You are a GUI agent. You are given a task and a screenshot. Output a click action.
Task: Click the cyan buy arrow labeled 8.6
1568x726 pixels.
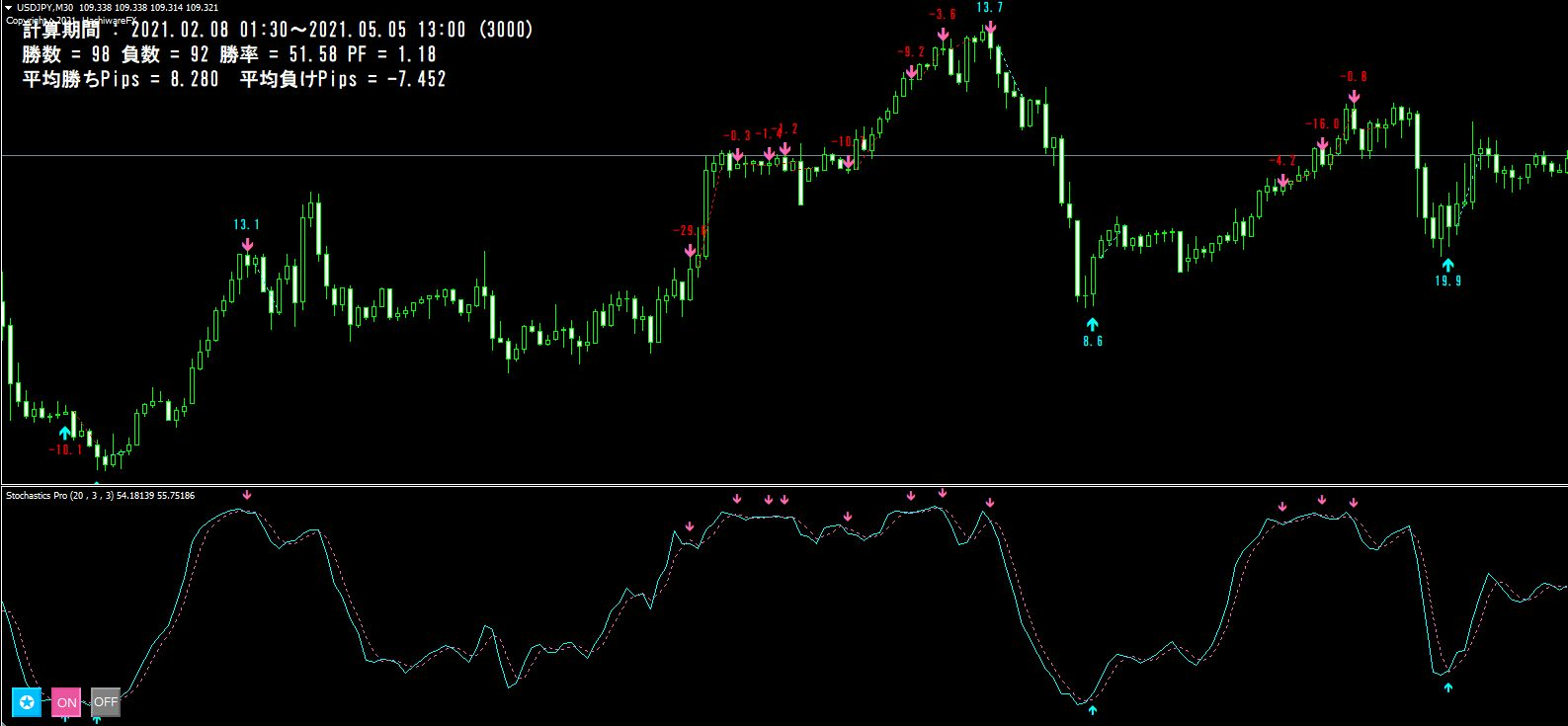[1092, 324]
